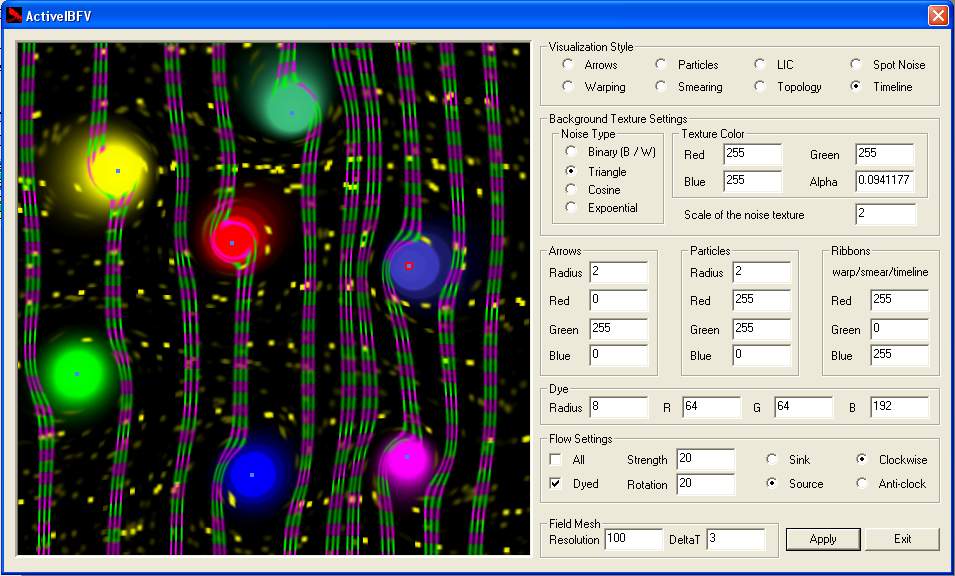Screen dimensions: 955x576
Task: Select the Arrows visualization style
Action: [568, 65]
